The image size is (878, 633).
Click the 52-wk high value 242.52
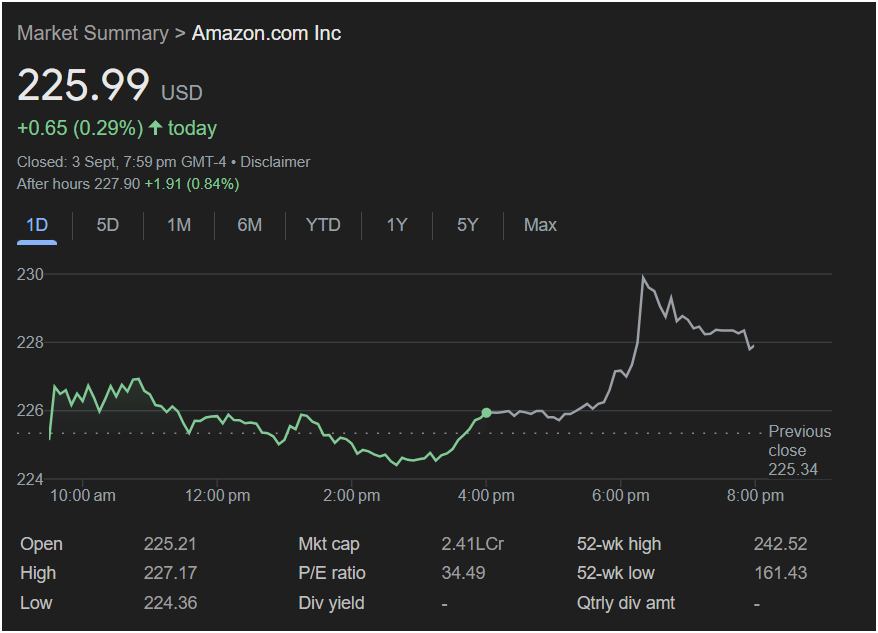click(x=781, y=544)
